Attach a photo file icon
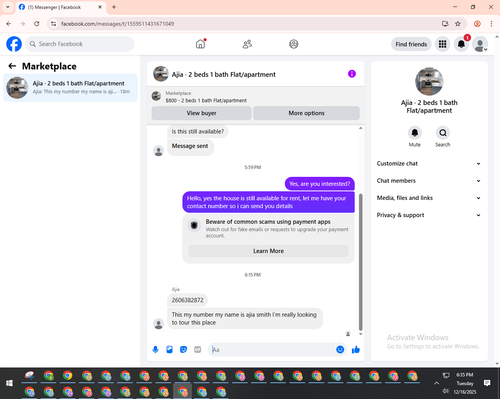500x399 pixels. click(x=169, y=349)
